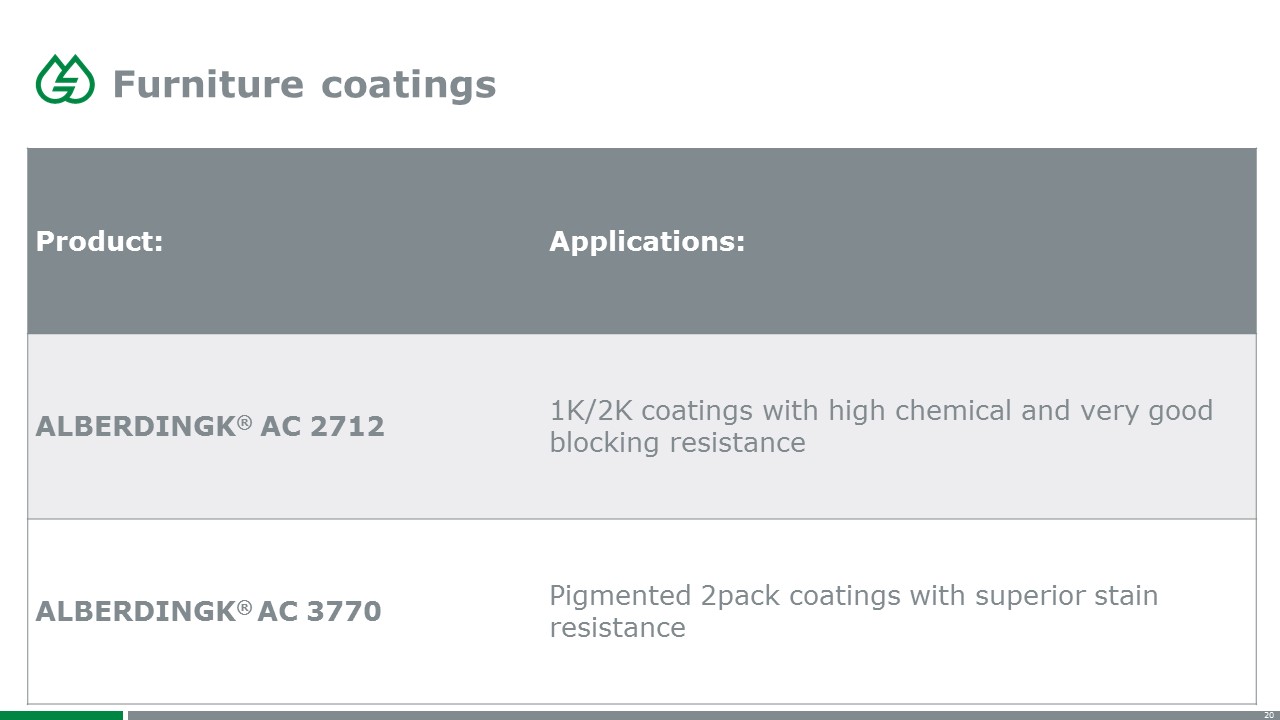
Task: Click the 'AC 2712' product number
Action: coord(322,427)
